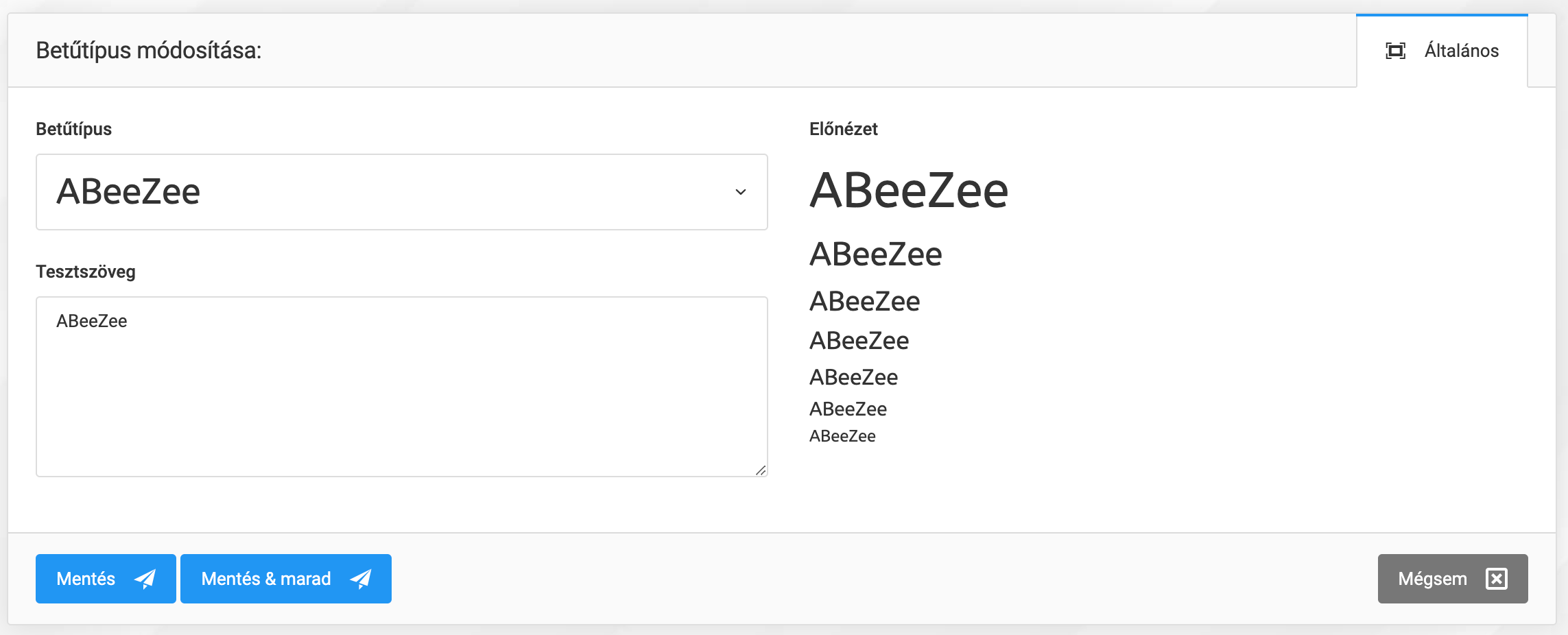Focus the Tesztszöveg text area

401,398
